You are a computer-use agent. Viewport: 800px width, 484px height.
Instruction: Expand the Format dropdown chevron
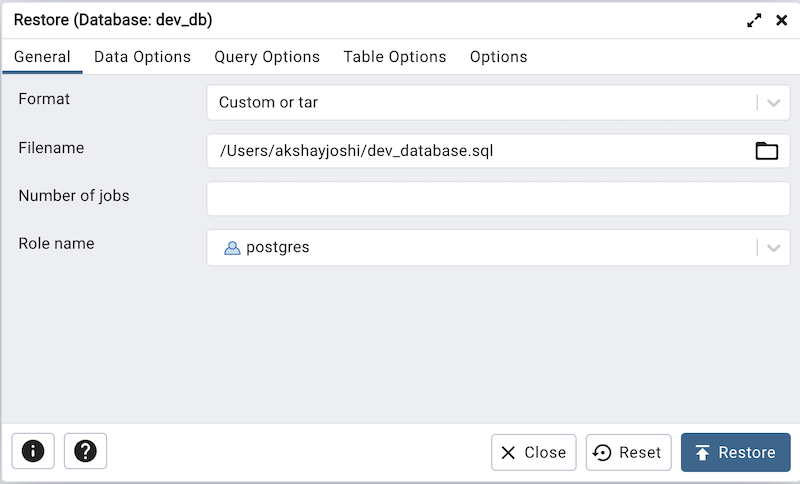coord(773,103)
